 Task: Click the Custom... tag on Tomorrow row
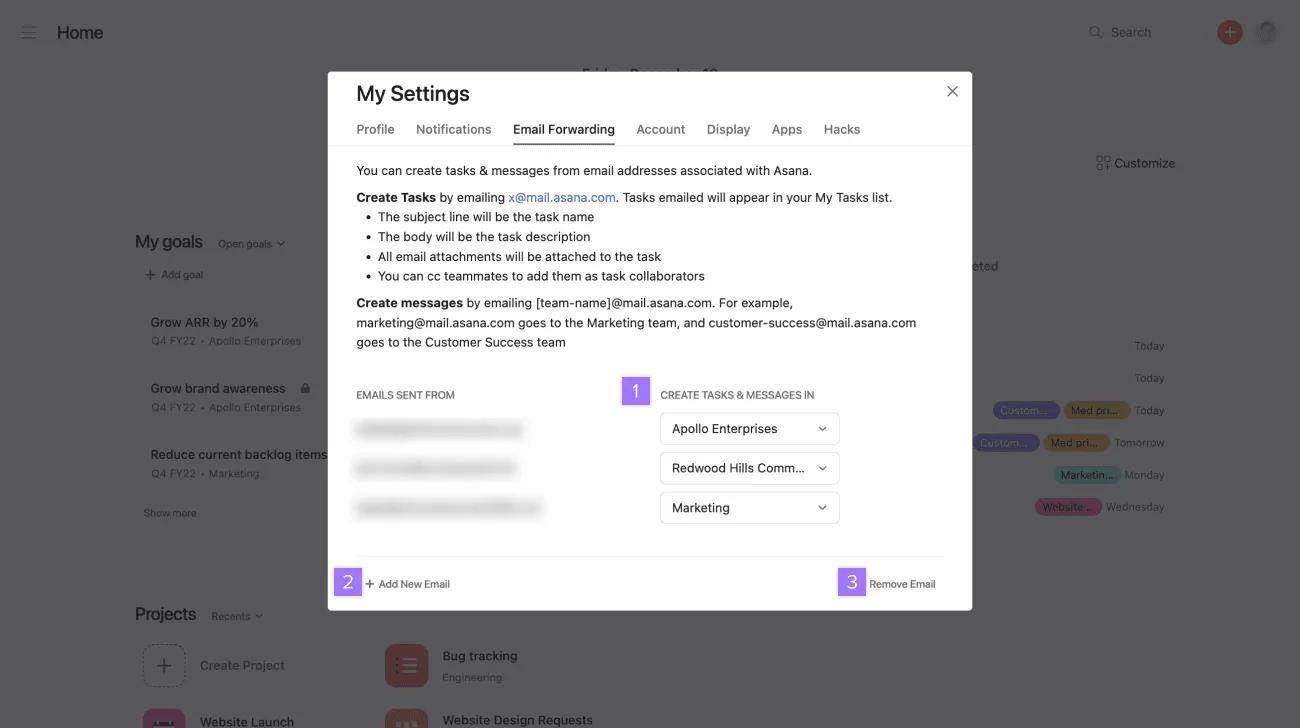[x=1005, y=442]
